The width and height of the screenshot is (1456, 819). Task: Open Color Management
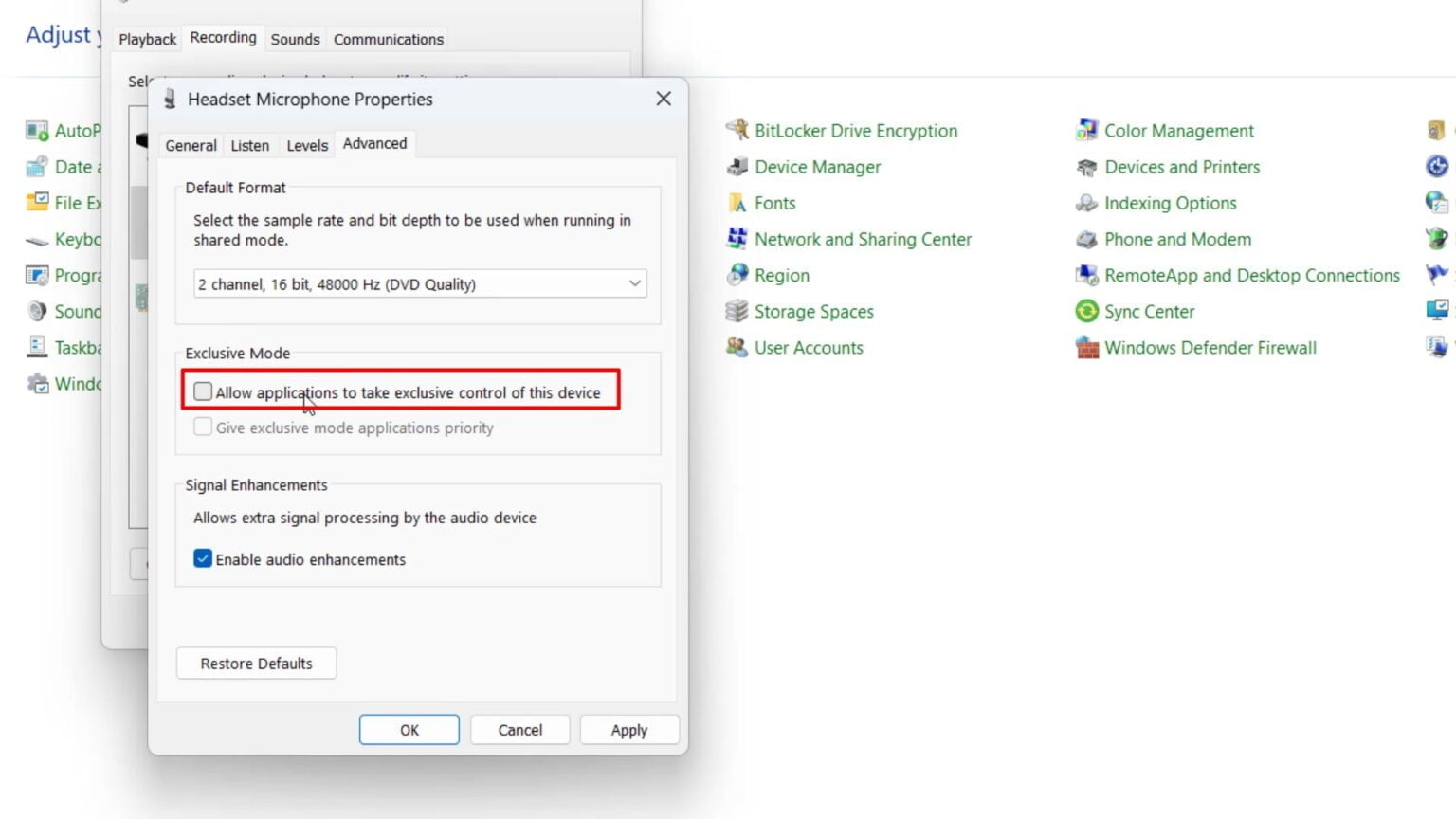click(x=1178, y=131)
